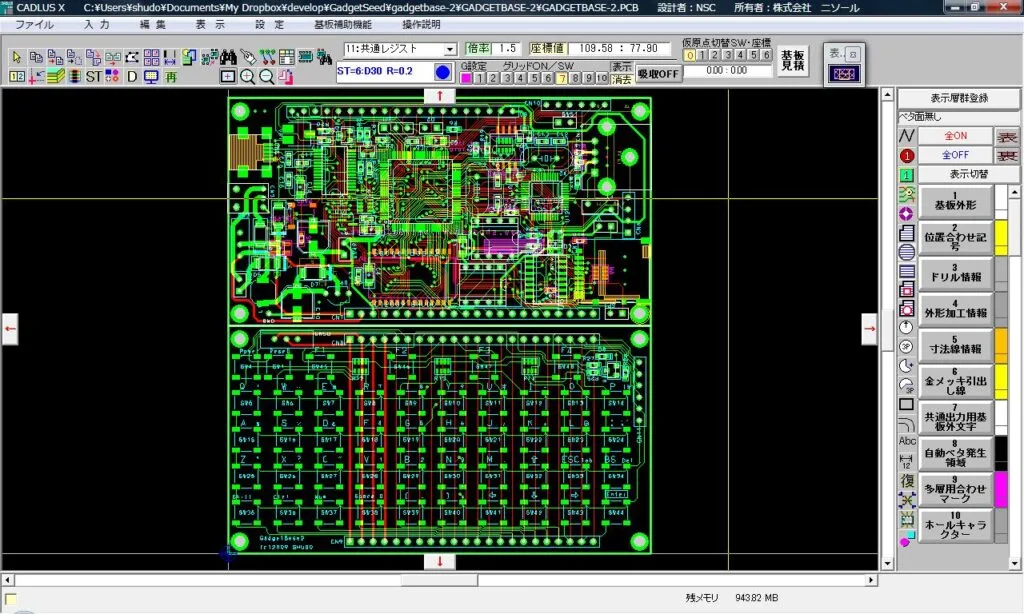Select temporary origin switch 3

[x=728, y=56]
